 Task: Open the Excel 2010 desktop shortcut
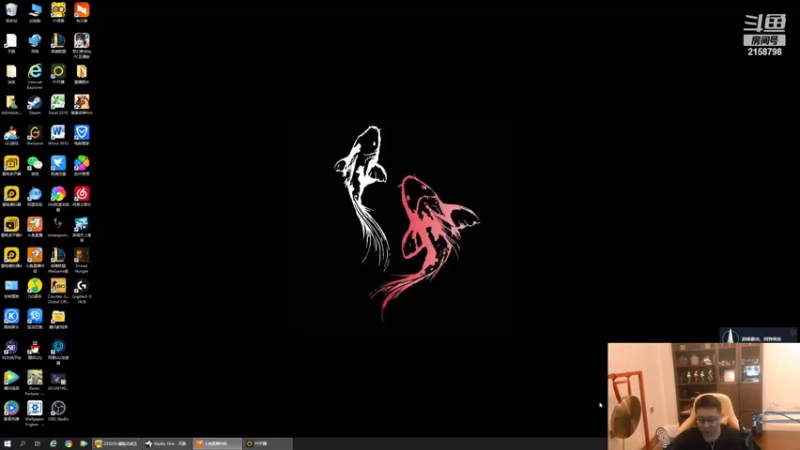click(x=58, y=105)
